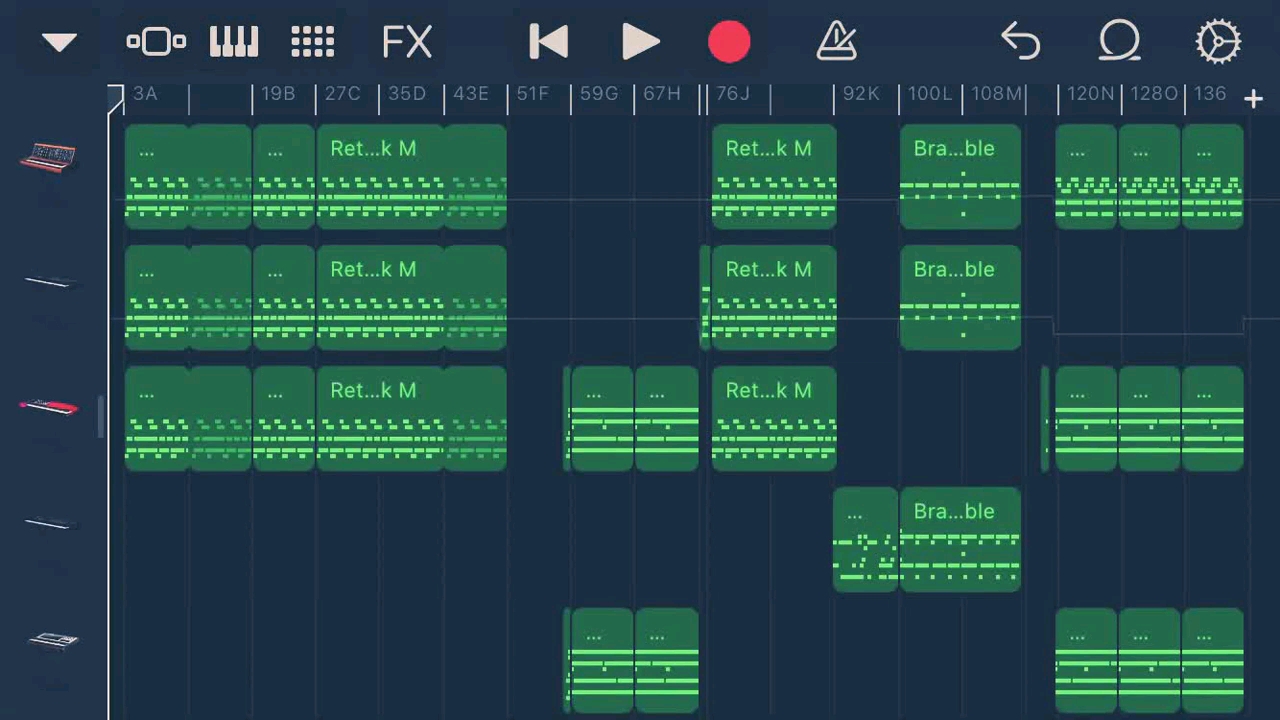Jump to ruler marker 120N
Screen dimensions: 1280x720
[1090, 93]
